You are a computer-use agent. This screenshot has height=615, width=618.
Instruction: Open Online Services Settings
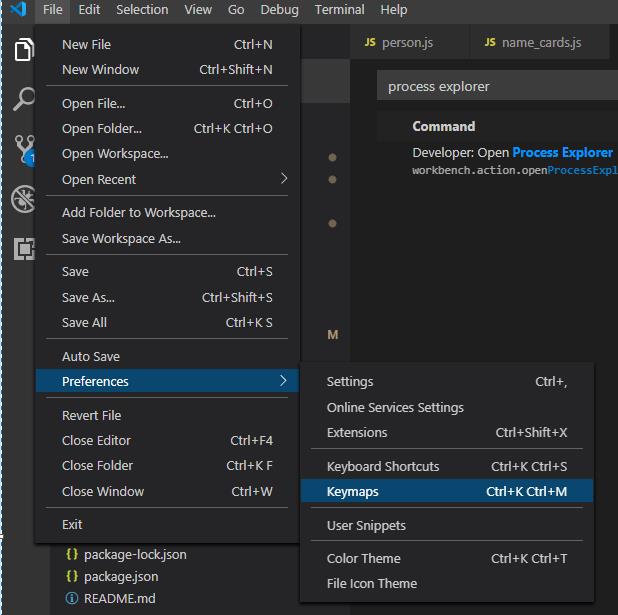447,407
